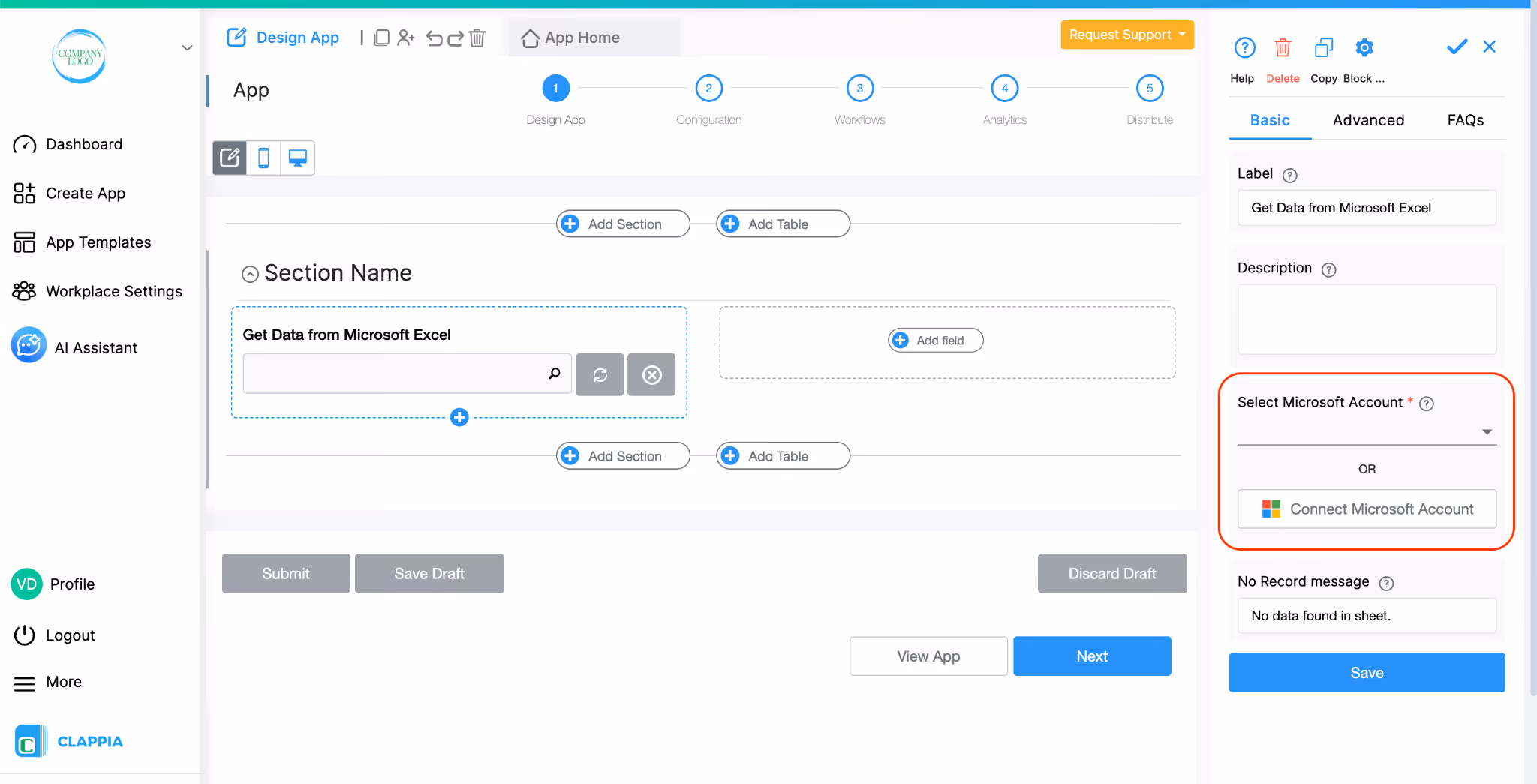This screenshot has height=784, width=1537.
Task: Click the Design App edit icon
Action: [236, 37]
